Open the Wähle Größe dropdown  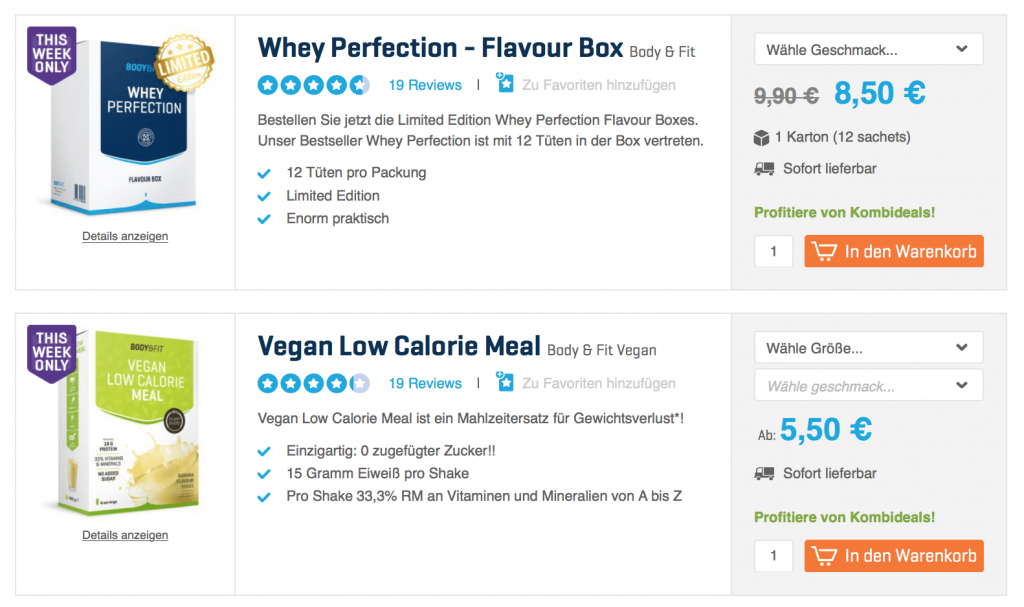click(868, 348)
